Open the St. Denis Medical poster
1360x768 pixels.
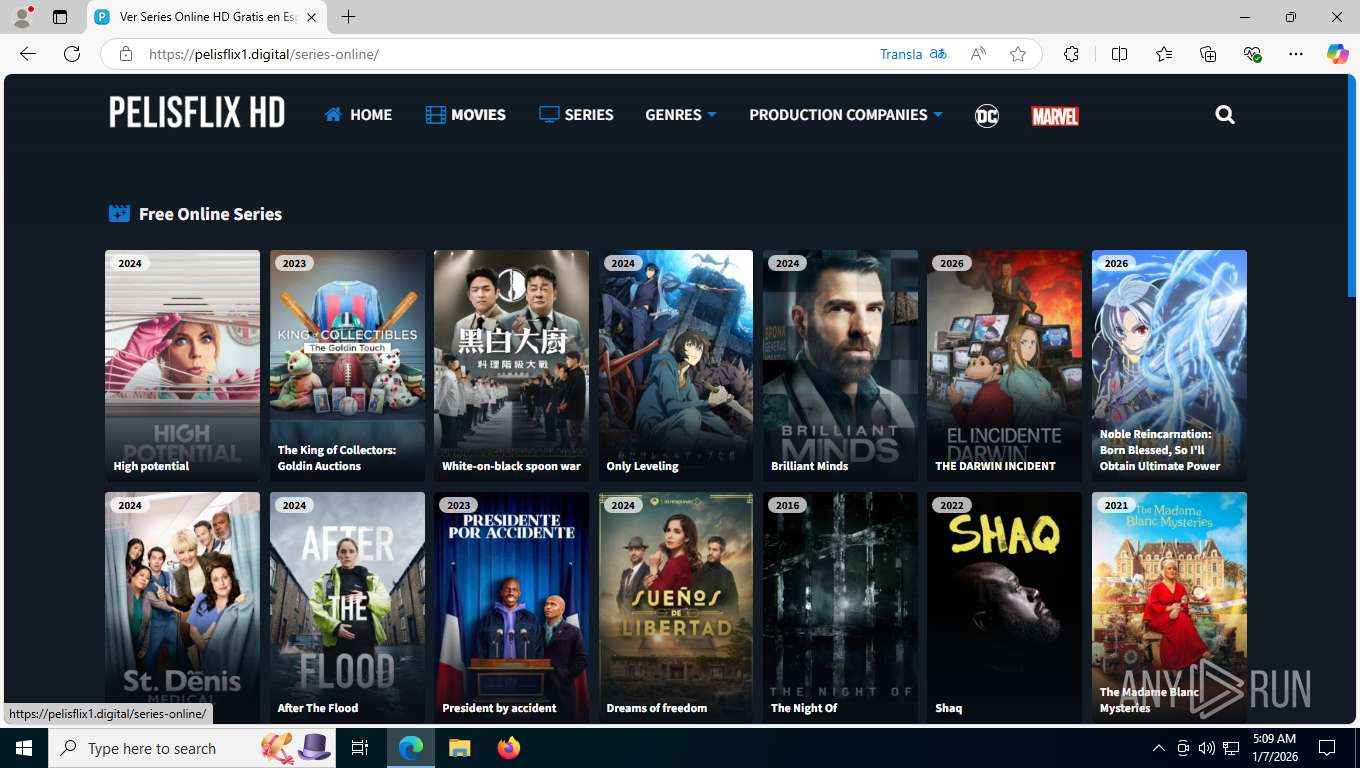(x=182, y=608)
